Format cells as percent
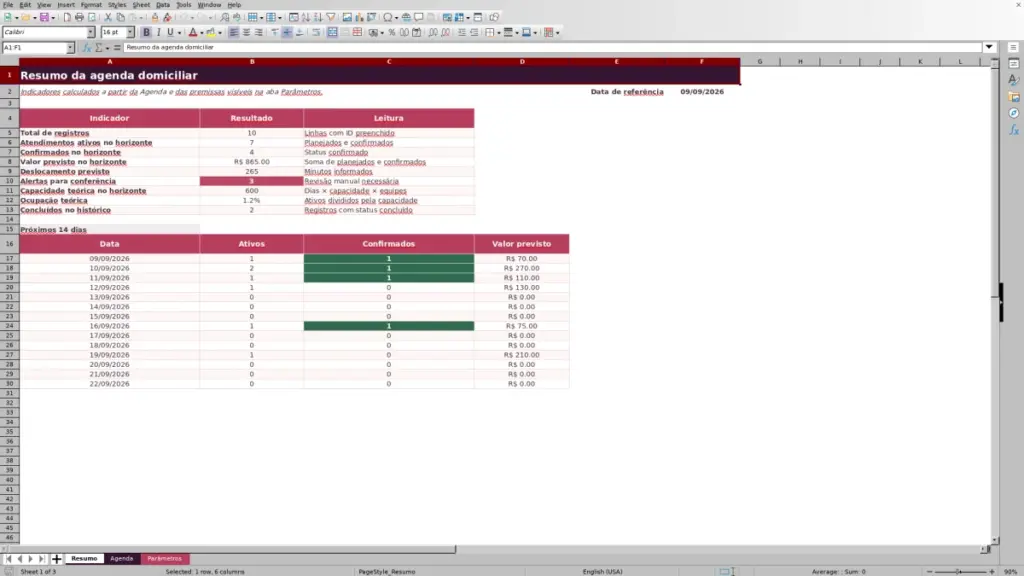 click(x=391, y=33)
